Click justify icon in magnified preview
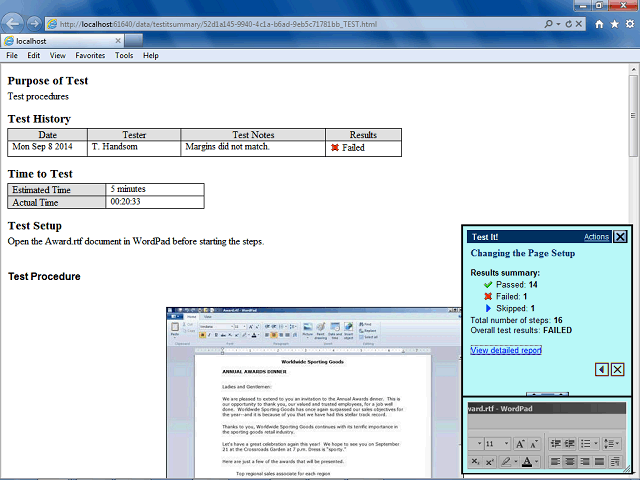The image size is (640, 480). (x=600, y=461)
